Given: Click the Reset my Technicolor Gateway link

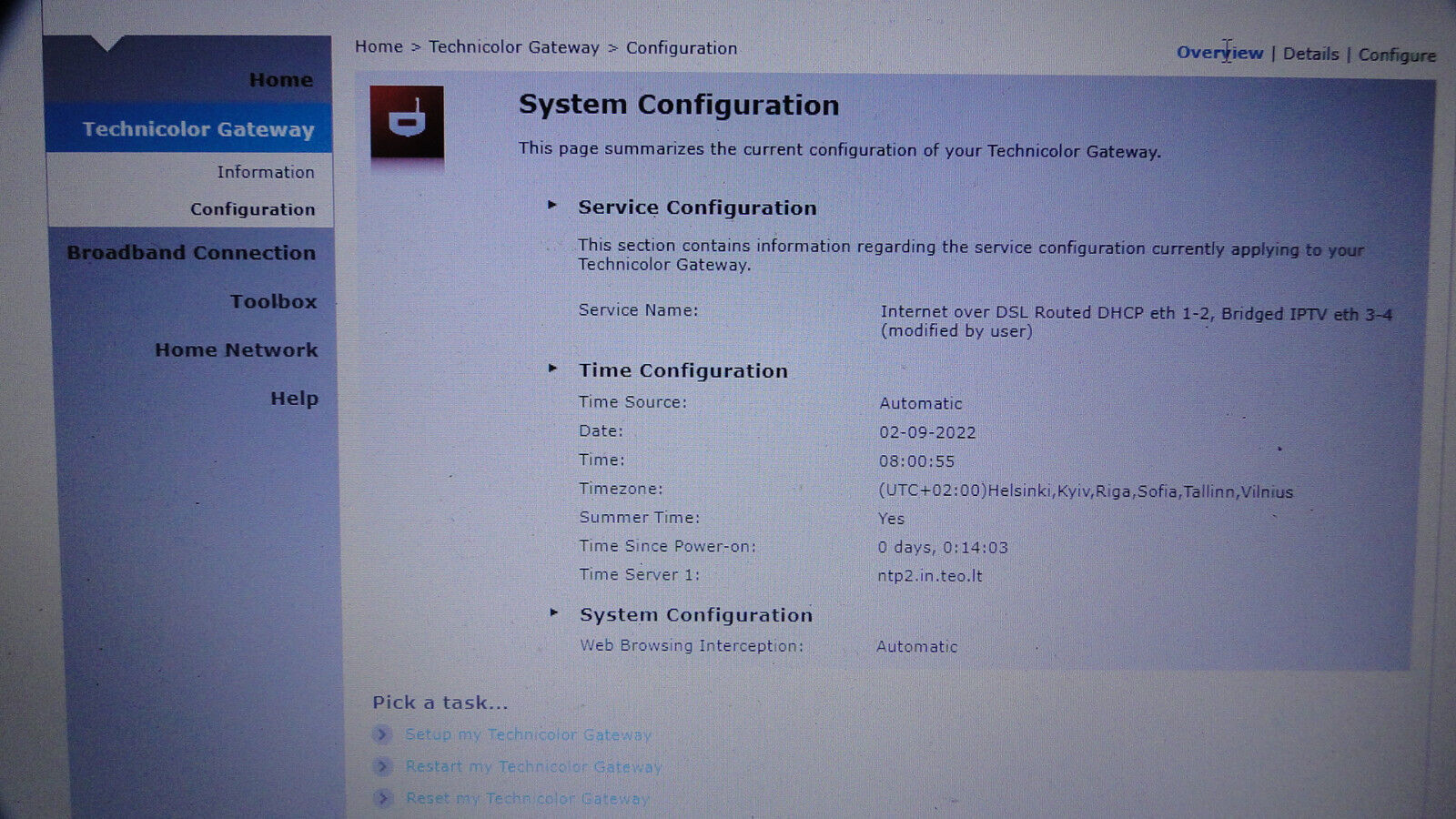Looking at the screenshot, I should tap(528, 798).
